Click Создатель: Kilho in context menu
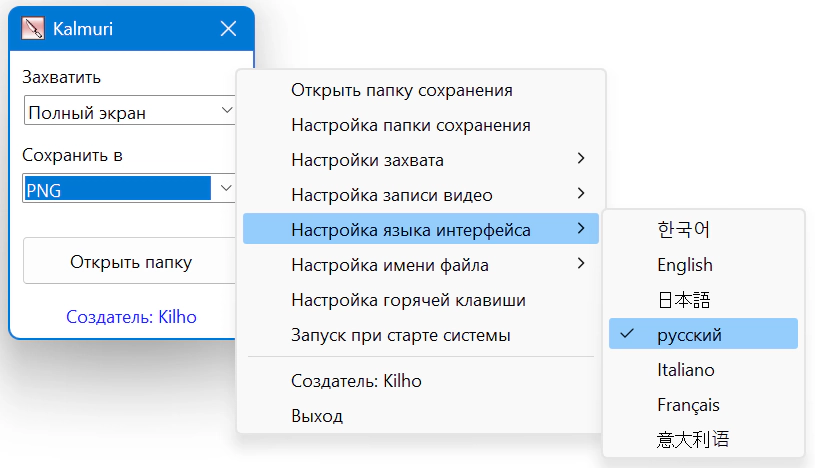815x468 pixels. pyautogui.click(x=356, y=381)
